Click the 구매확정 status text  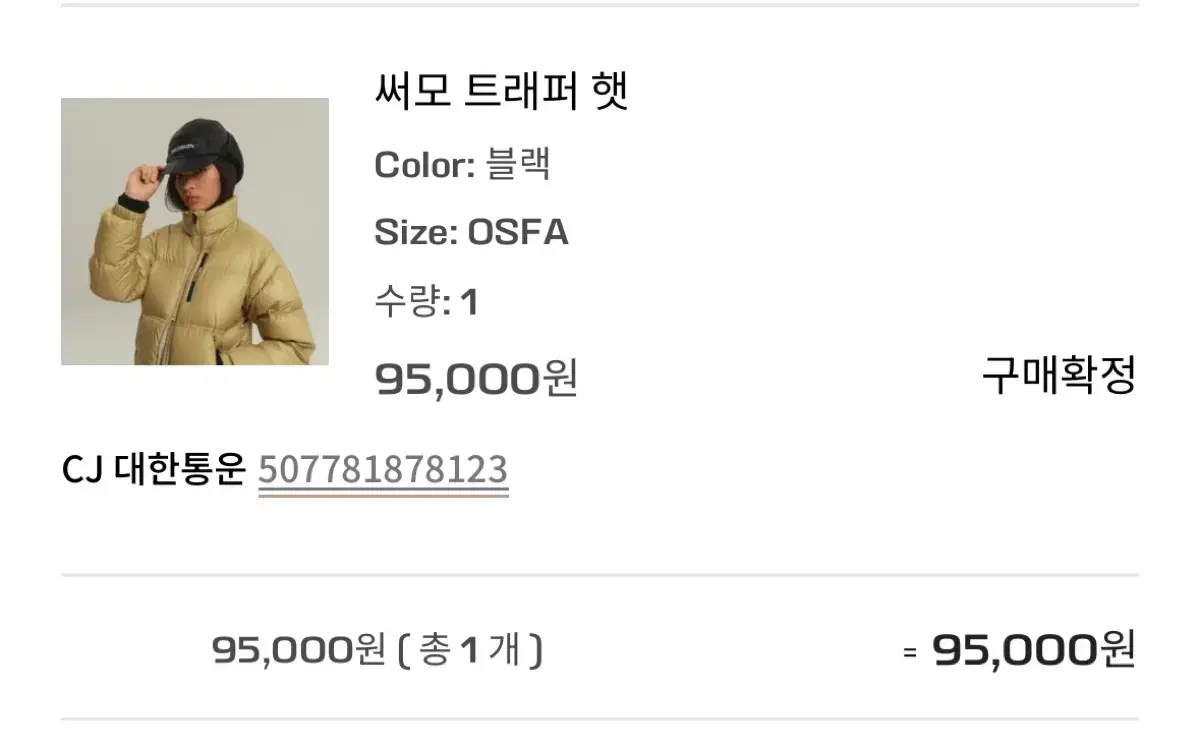(x=1059, y=376)
